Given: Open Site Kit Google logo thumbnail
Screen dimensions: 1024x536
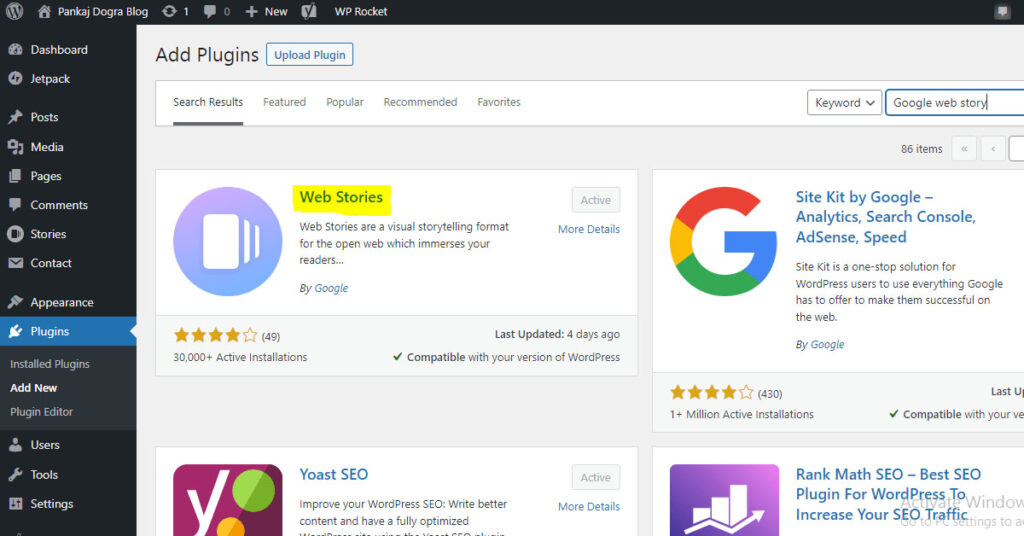Looking at the screenshot, I should pos(724,242).
